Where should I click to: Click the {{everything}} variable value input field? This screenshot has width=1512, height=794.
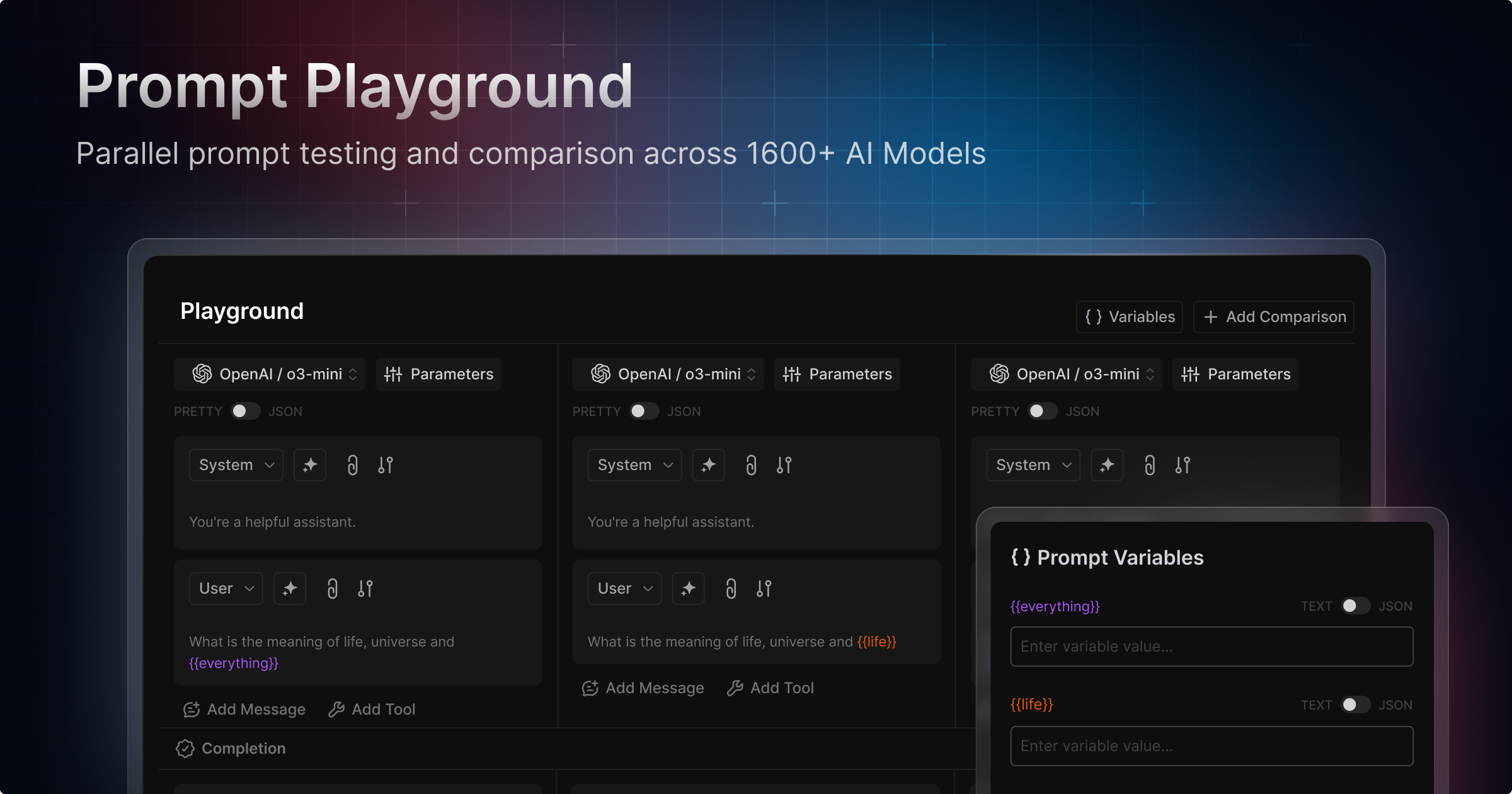[x=1211, y=647]
